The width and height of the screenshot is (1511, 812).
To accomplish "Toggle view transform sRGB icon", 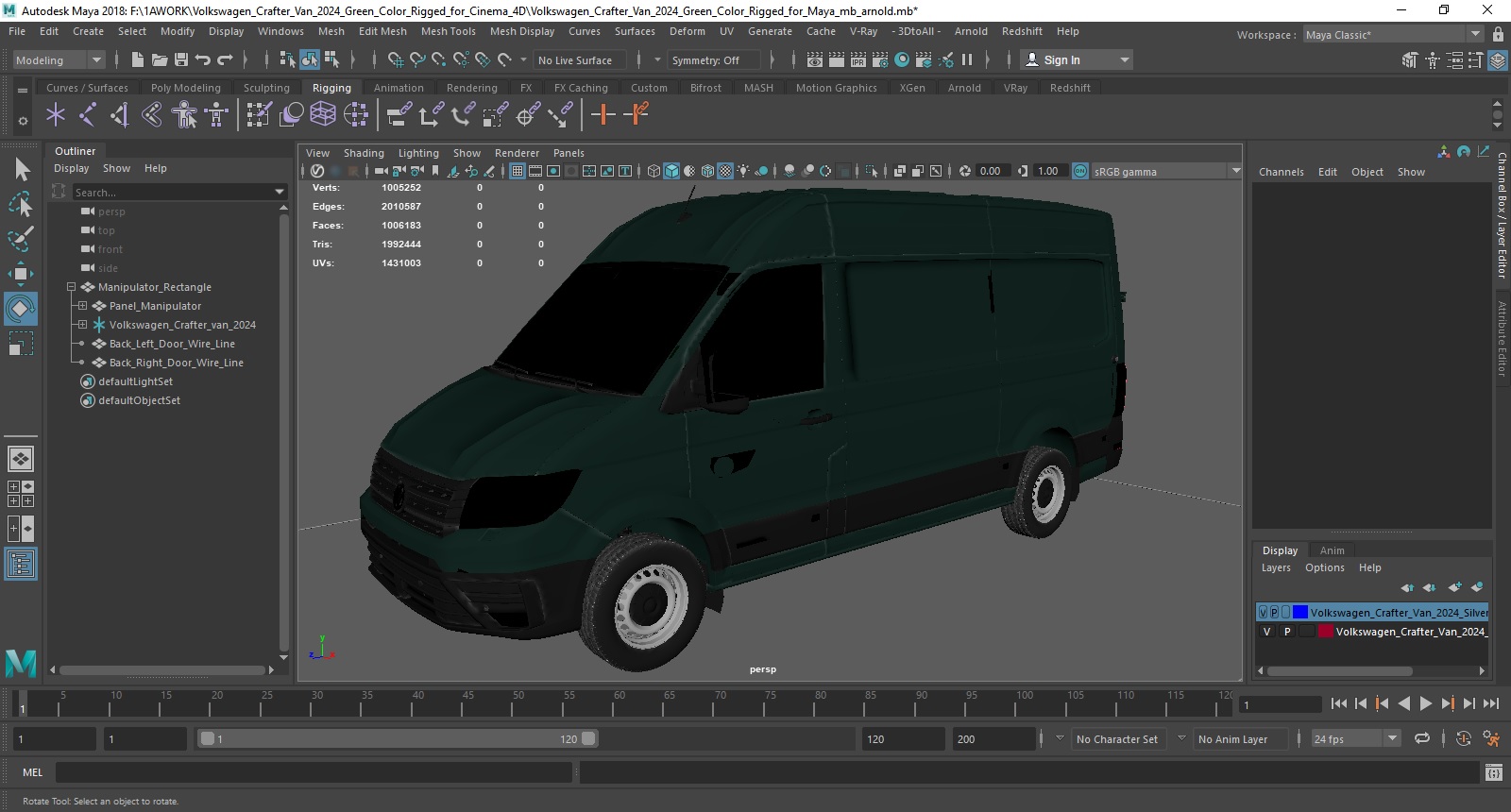I will 1080,171.
